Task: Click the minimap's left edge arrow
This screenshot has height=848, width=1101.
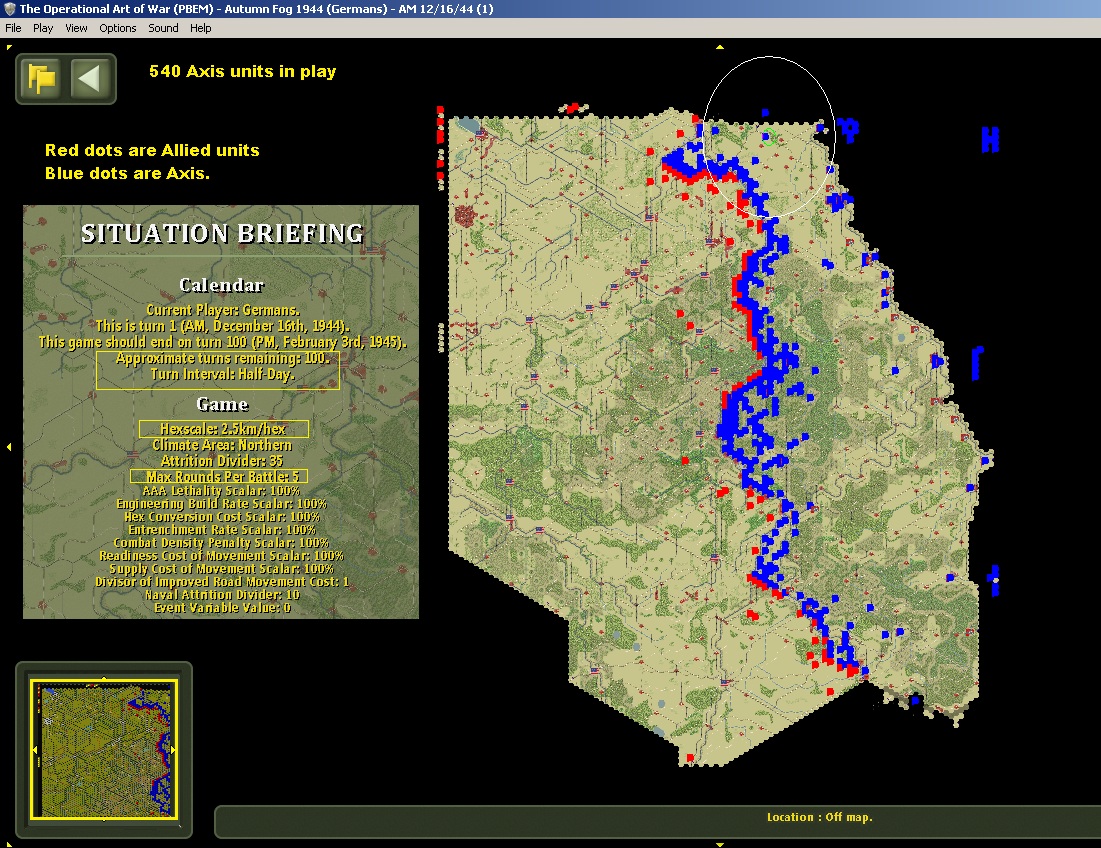Action: (x=34, y=750)
